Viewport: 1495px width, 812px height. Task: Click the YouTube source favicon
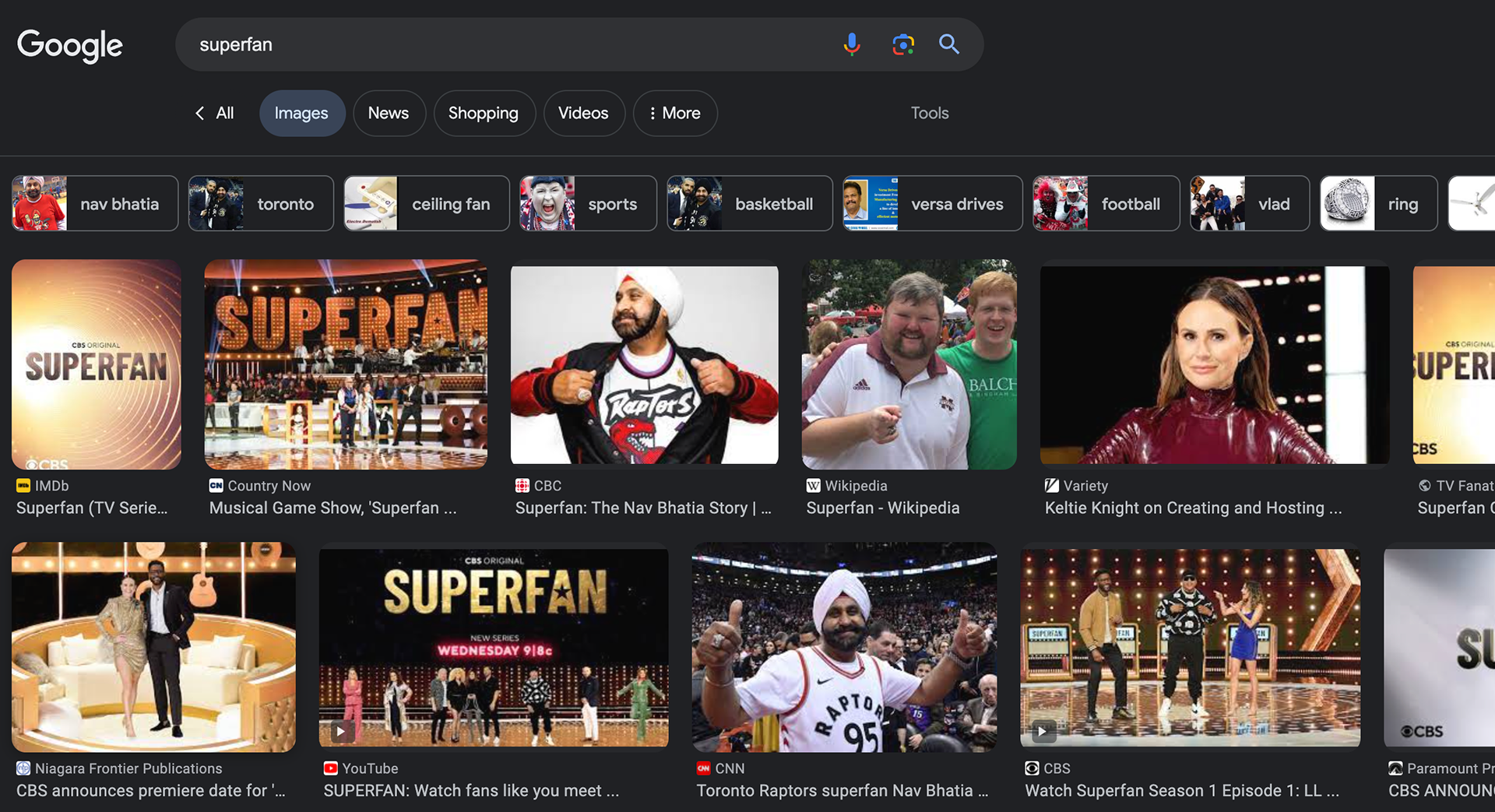[x=331, y=768]
